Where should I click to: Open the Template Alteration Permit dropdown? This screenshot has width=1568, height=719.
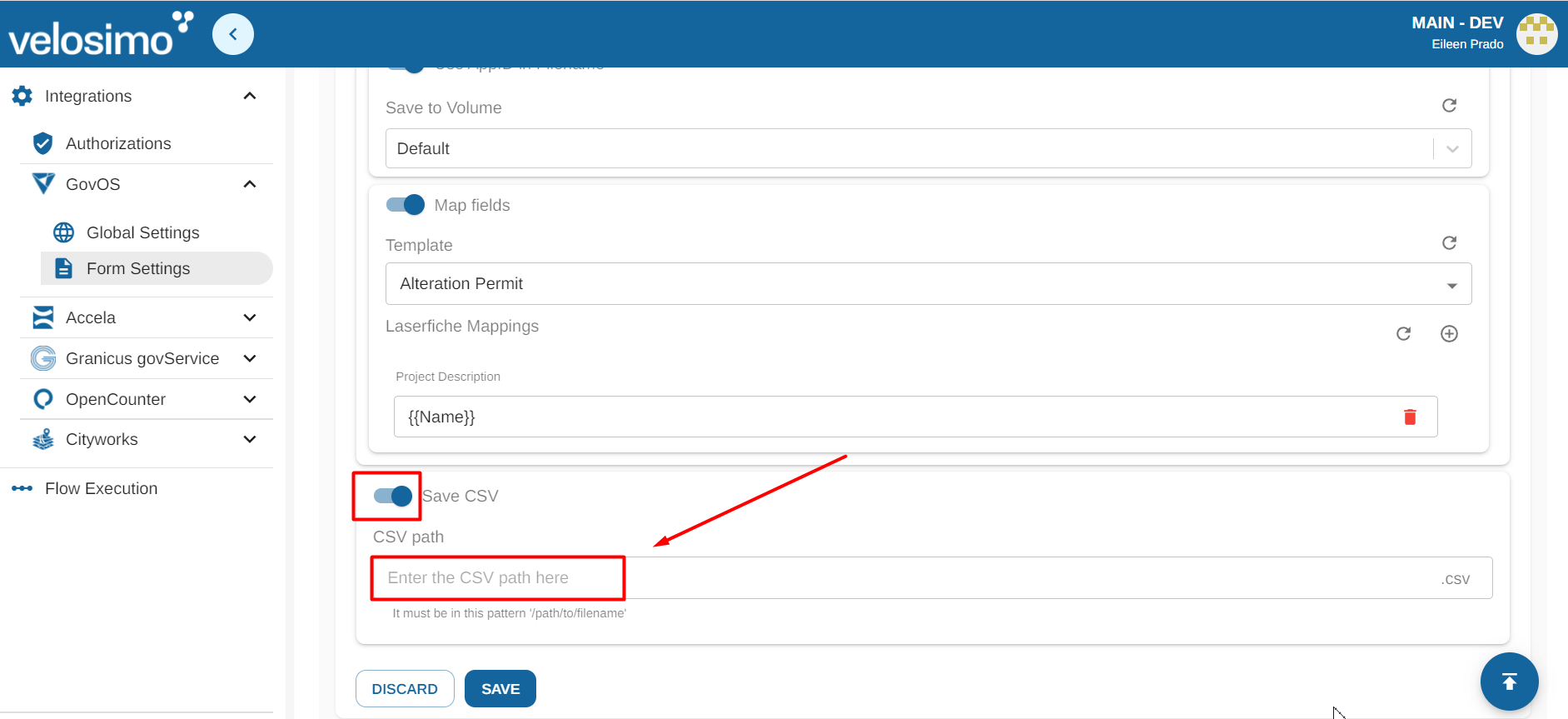tap(928, 283)
